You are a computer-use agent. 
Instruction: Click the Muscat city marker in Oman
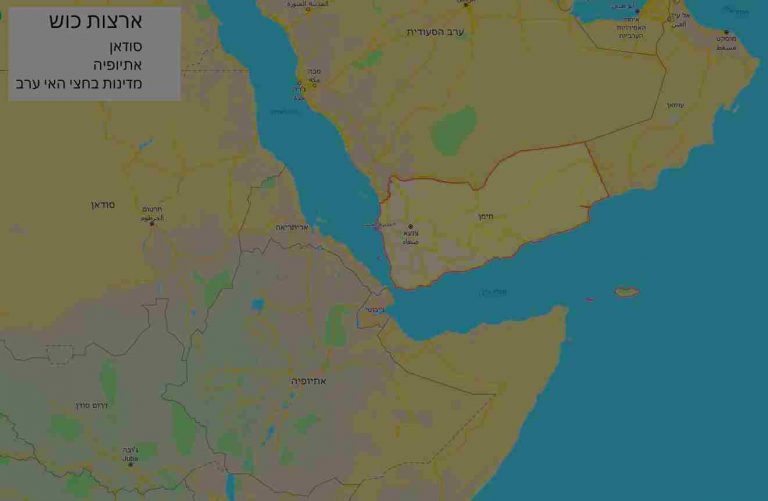(726, 32)
